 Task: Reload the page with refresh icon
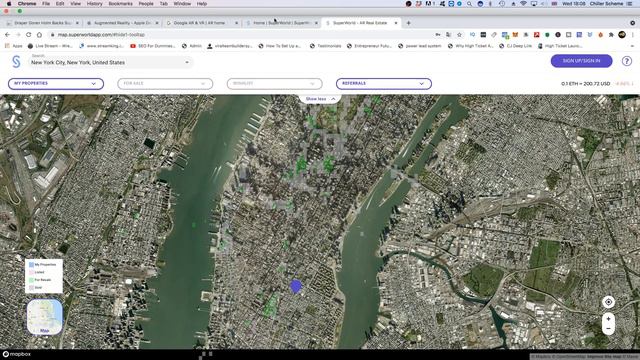point(29,35)
